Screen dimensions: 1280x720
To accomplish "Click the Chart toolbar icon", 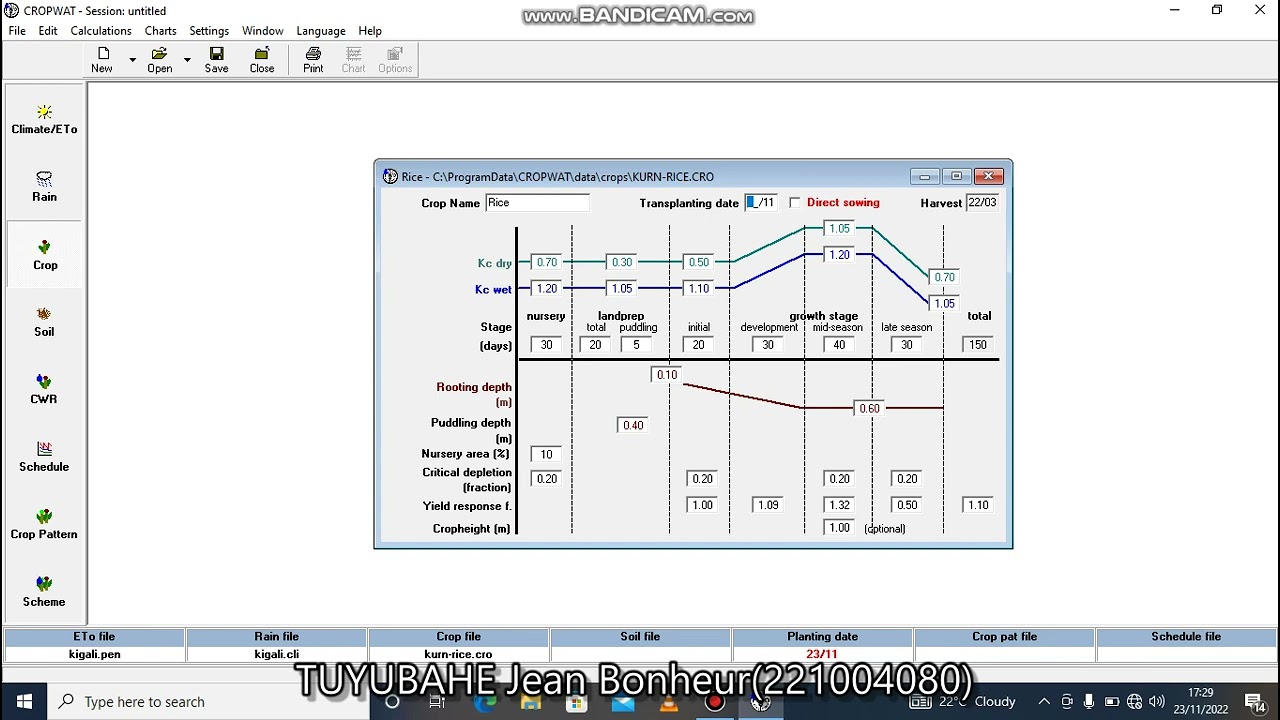I will tap(353, 60).
